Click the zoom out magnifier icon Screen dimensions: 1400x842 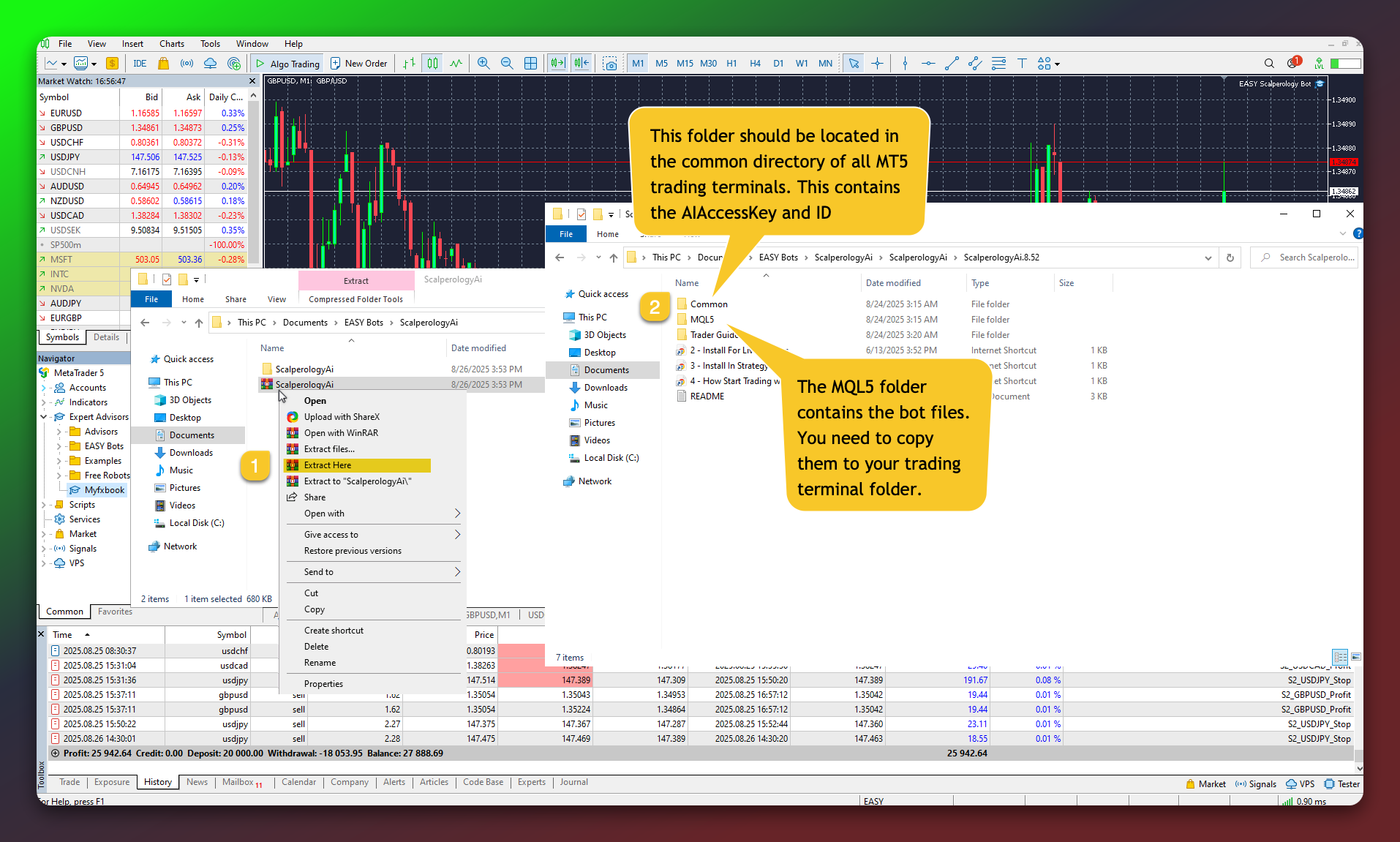pos(507,64)
